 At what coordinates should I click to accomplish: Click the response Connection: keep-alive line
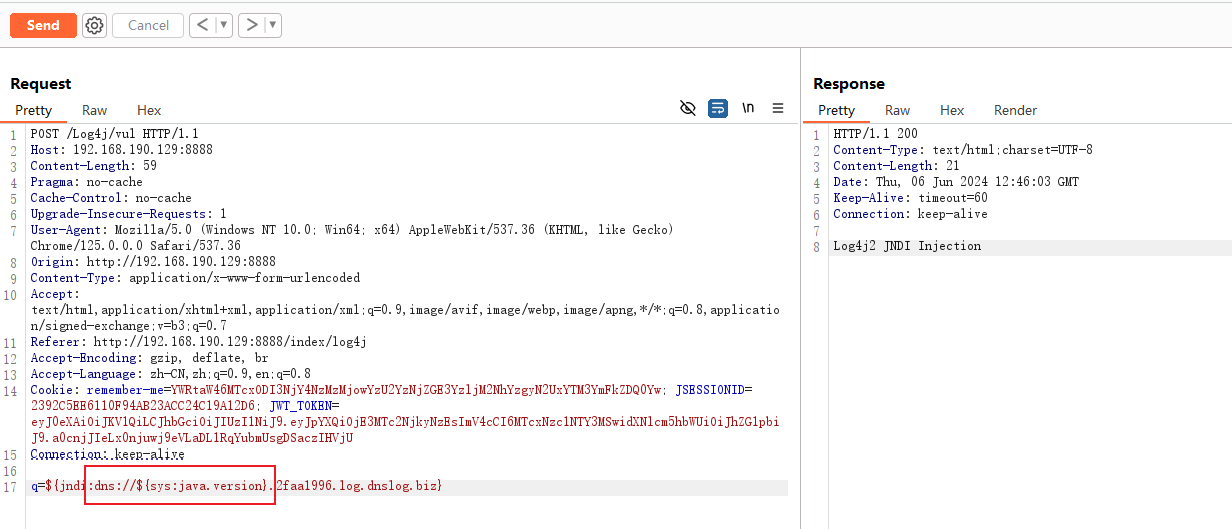pos(910,214)
